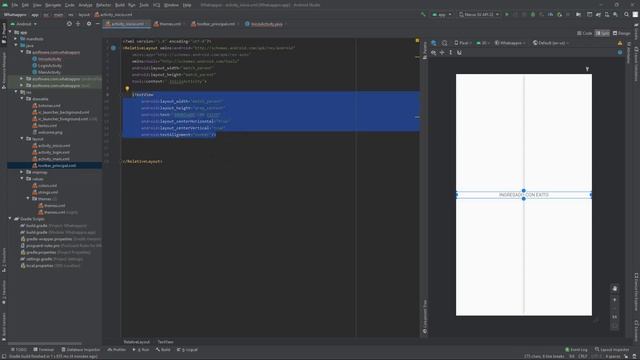Select welcome.png in drawable folder
Screen dimensions: 640x360
pos(47,132)
